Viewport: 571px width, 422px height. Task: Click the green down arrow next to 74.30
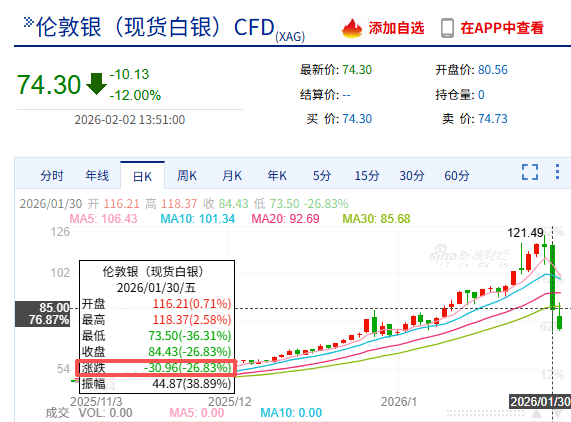point(97,84)
